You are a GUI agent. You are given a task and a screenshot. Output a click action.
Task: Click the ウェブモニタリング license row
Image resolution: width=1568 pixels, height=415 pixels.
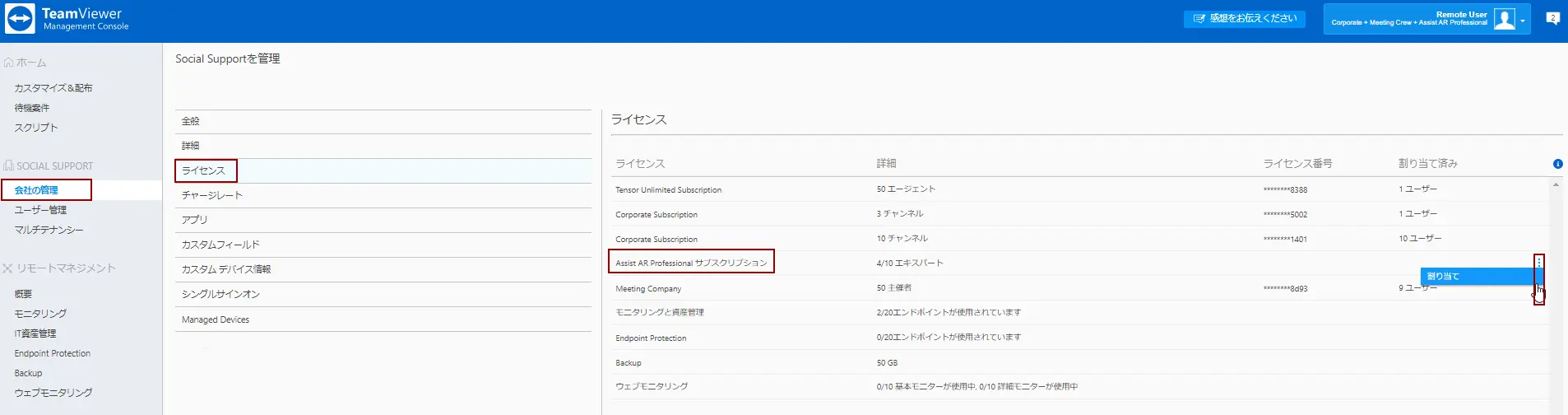point(1080,387)
